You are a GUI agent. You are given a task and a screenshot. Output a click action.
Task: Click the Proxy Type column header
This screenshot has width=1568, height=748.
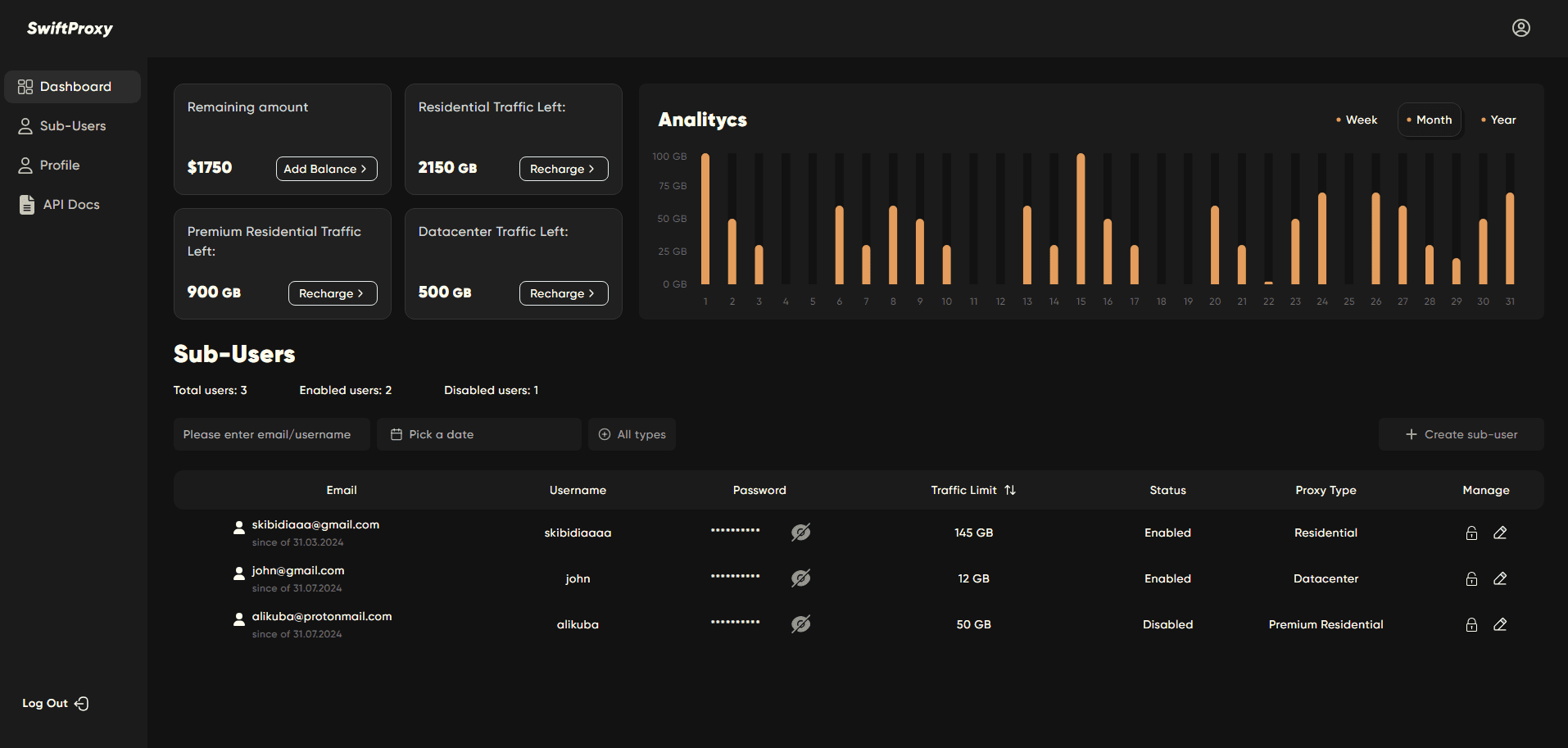[1326, 490]
